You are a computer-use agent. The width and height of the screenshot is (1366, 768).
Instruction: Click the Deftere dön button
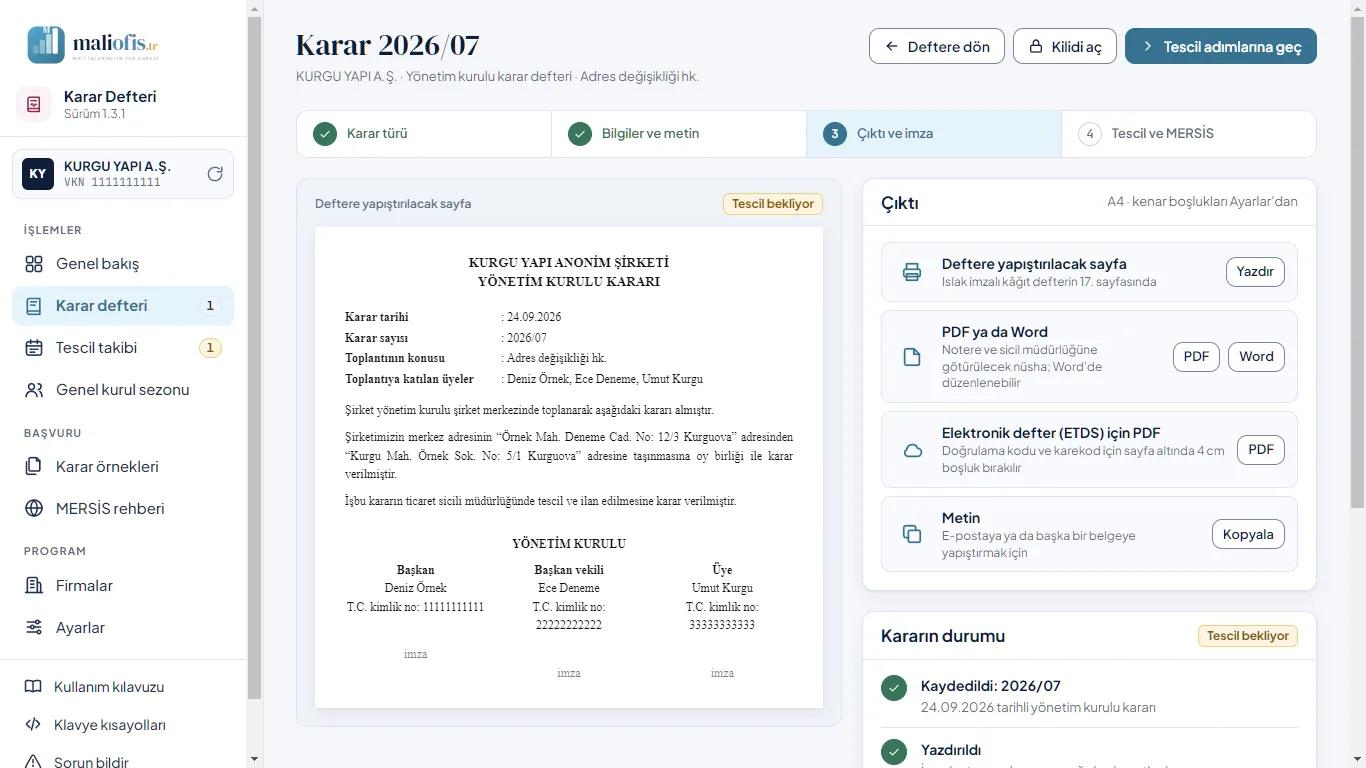937,46
